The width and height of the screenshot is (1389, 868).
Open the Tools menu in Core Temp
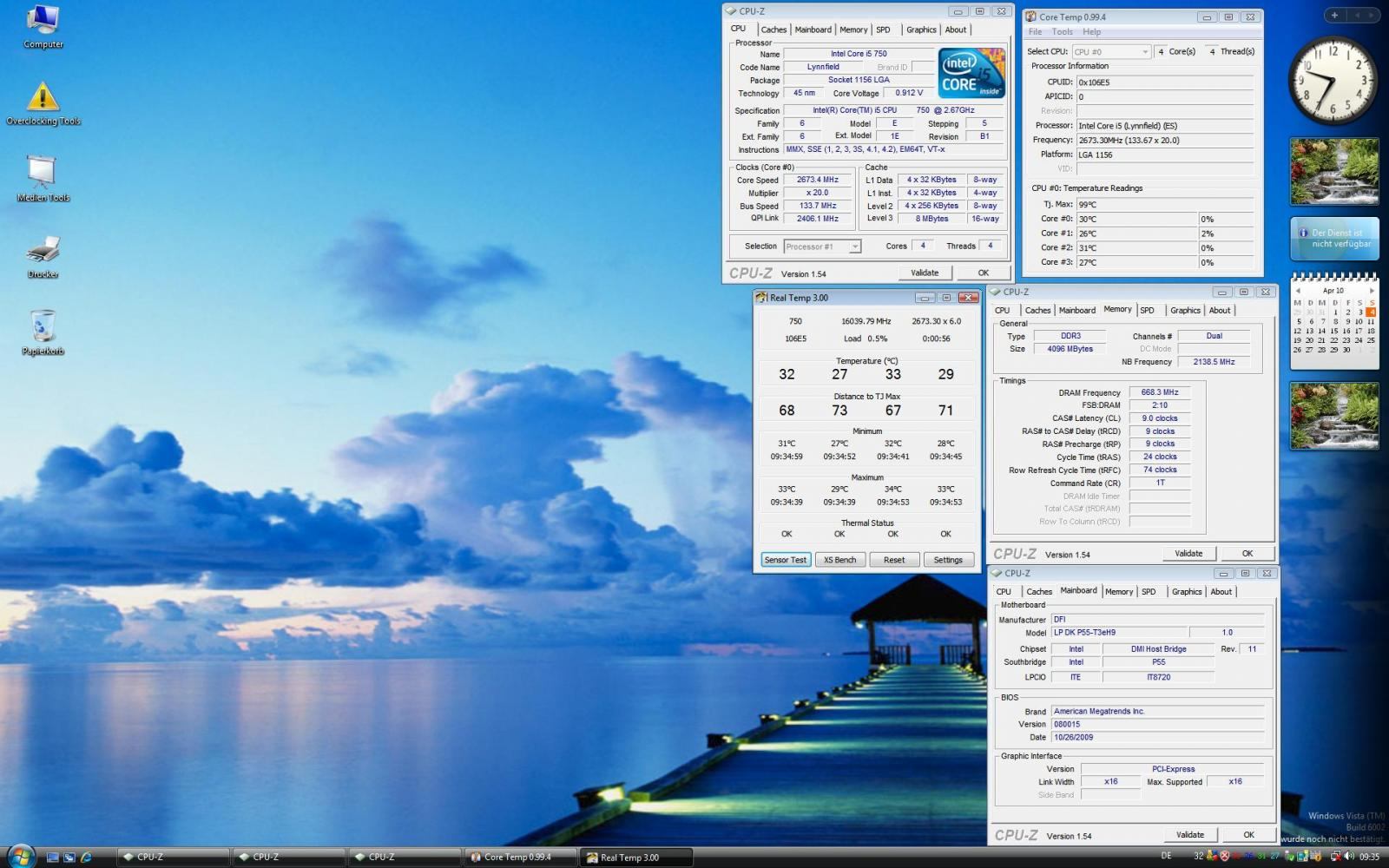[x=1062, y=32]
